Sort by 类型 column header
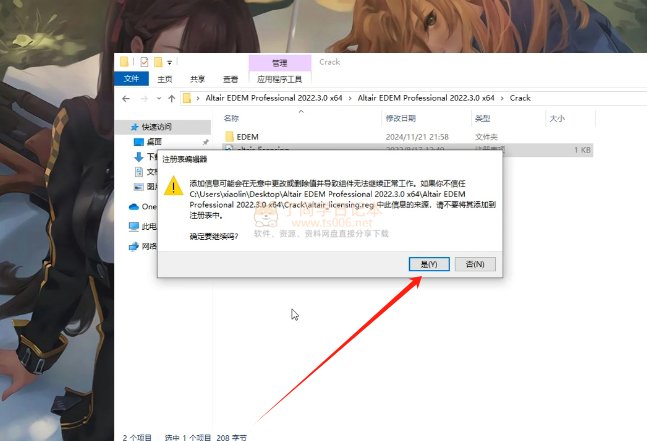 tap(482, 118)
